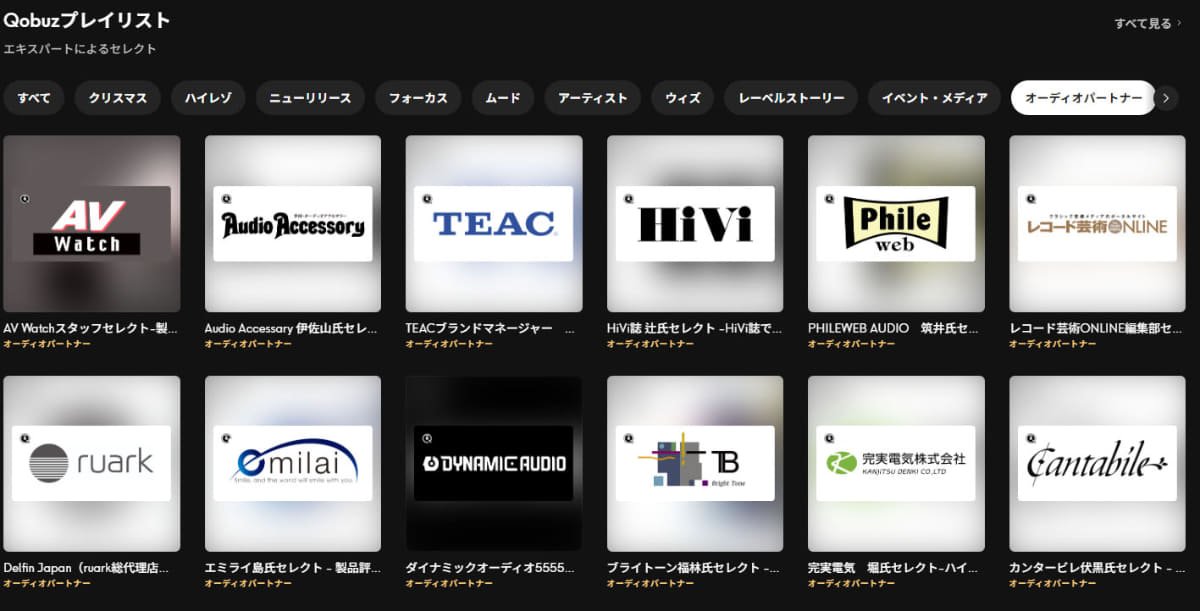1200x611 pixels.
Task: Open the Phile web playlist cover
Action: click(x=896, y=224)
